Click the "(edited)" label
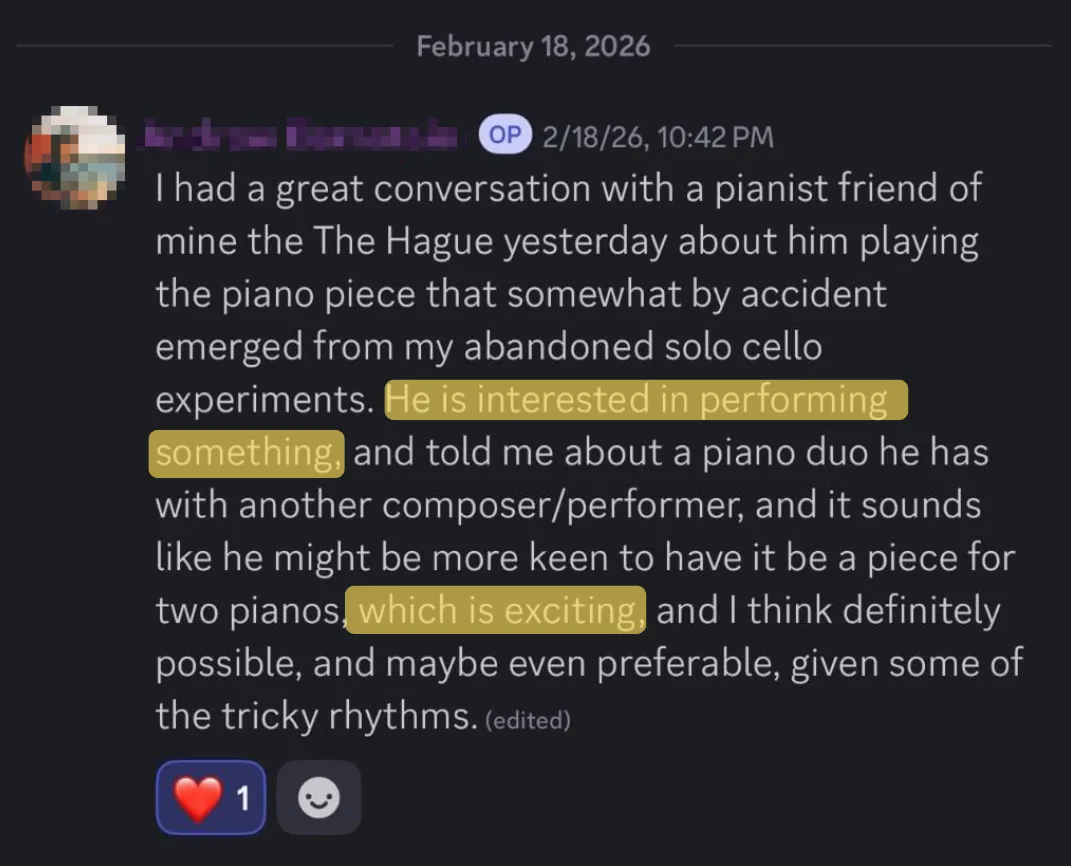 527,720
